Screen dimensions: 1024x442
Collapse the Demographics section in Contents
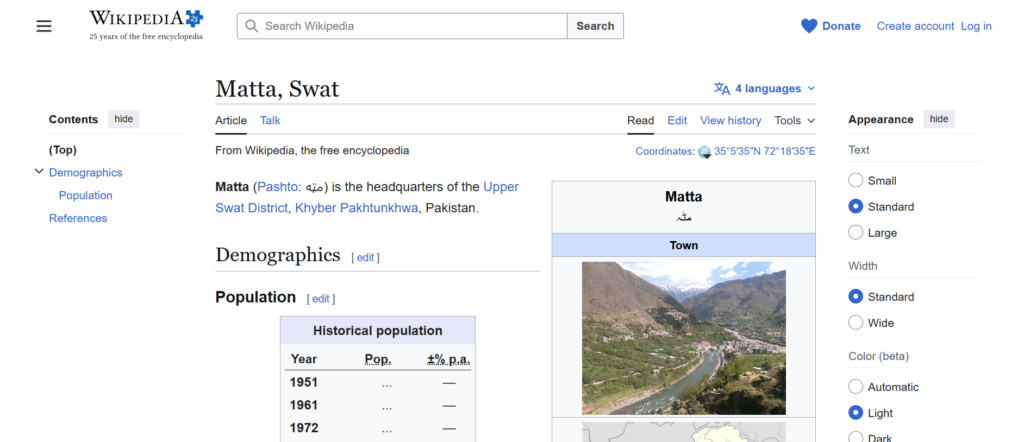click(39, 172)
